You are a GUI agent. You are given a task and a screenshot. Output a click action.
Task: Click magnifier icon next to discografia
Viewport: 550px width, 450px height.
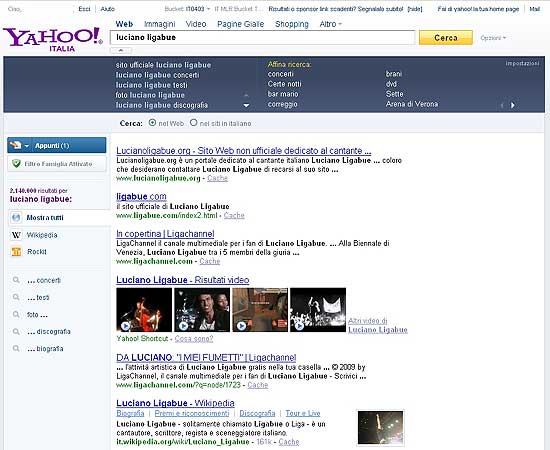pyautogui.click(x=16, y=331)
